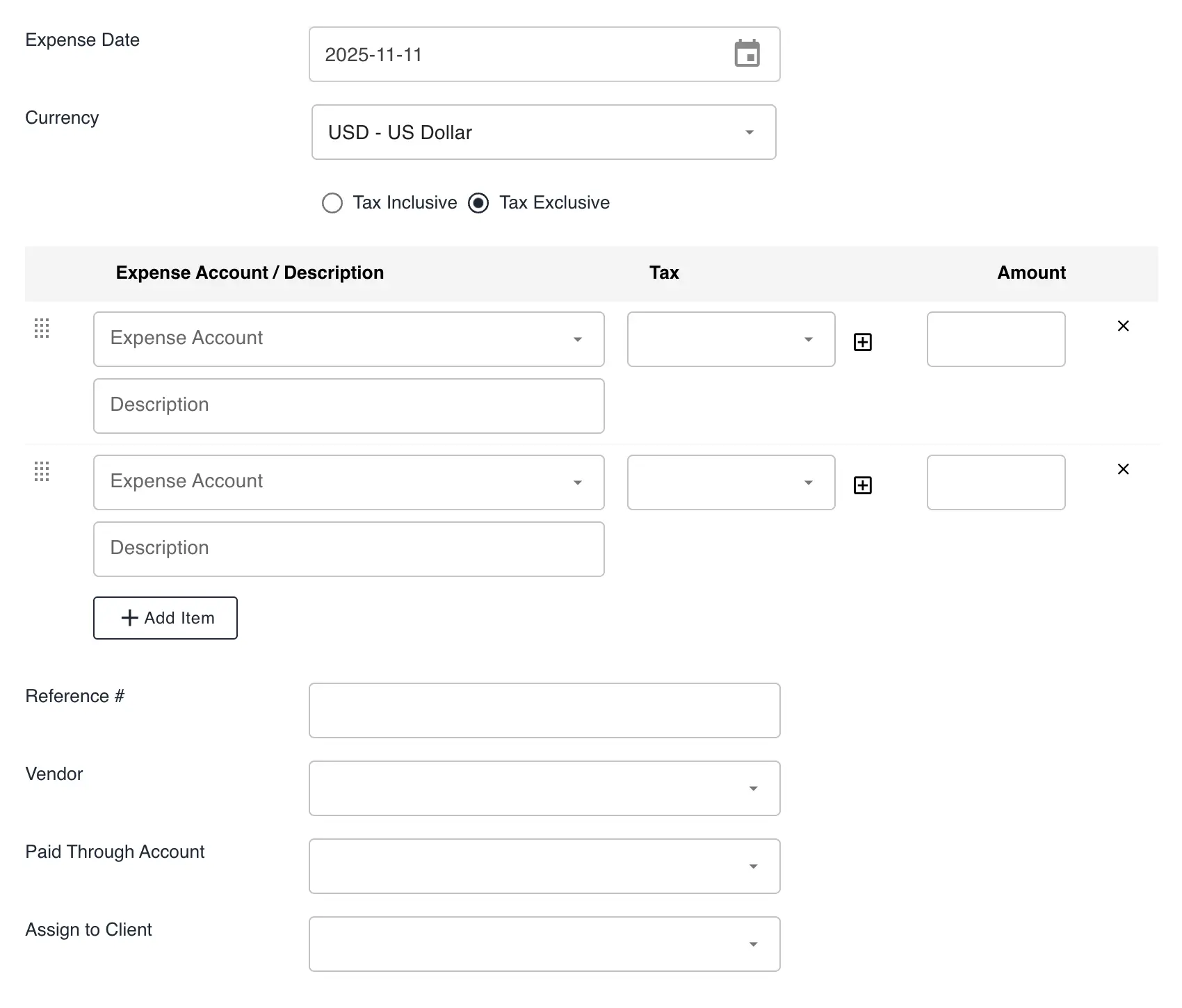Select the Tax Inclusive option
This screenshot has width=1182, height=1008.
(x=332, y=202)
